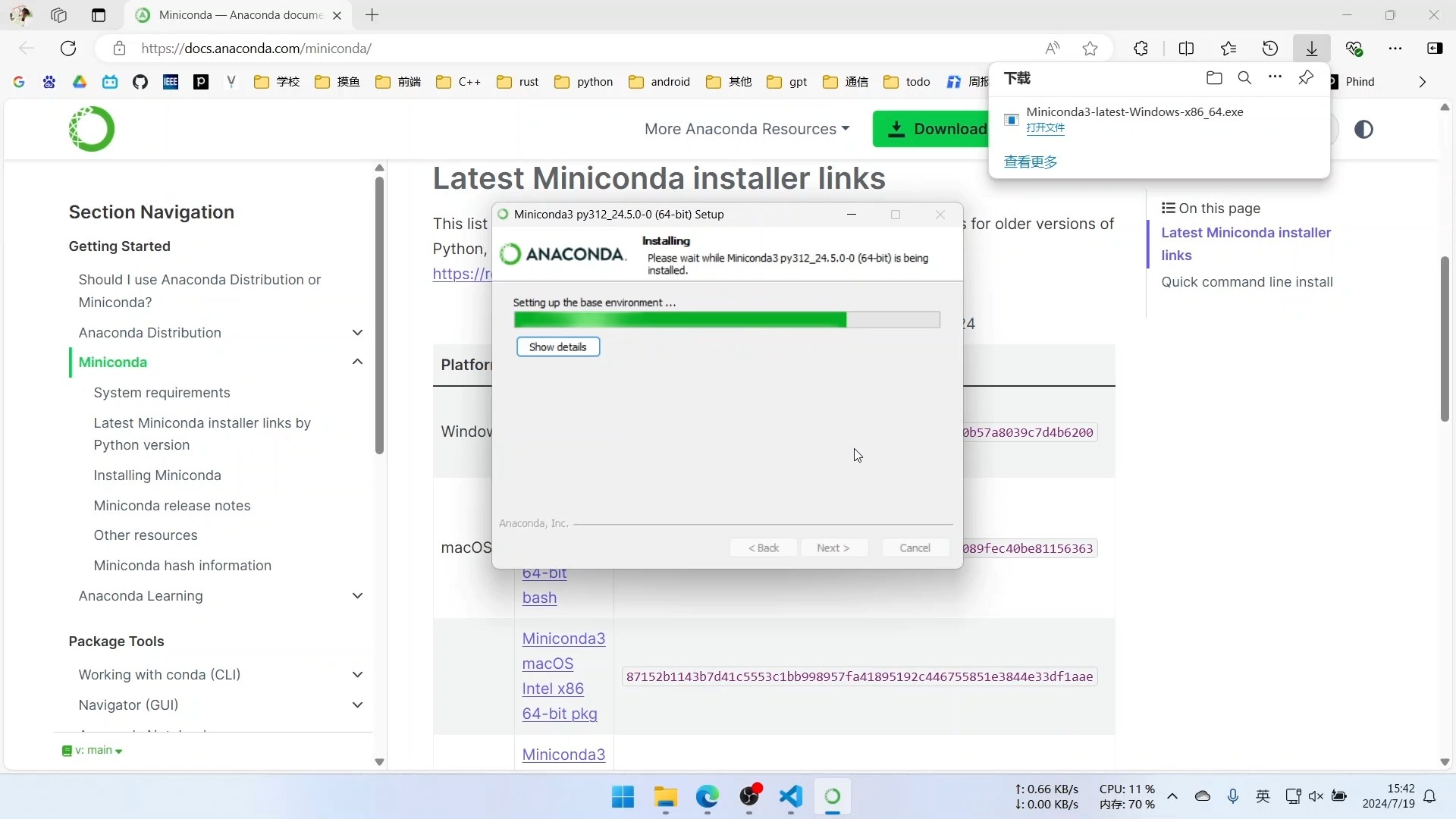
Task: Search downloads with magnifier icon
Action: (1244, 78)
